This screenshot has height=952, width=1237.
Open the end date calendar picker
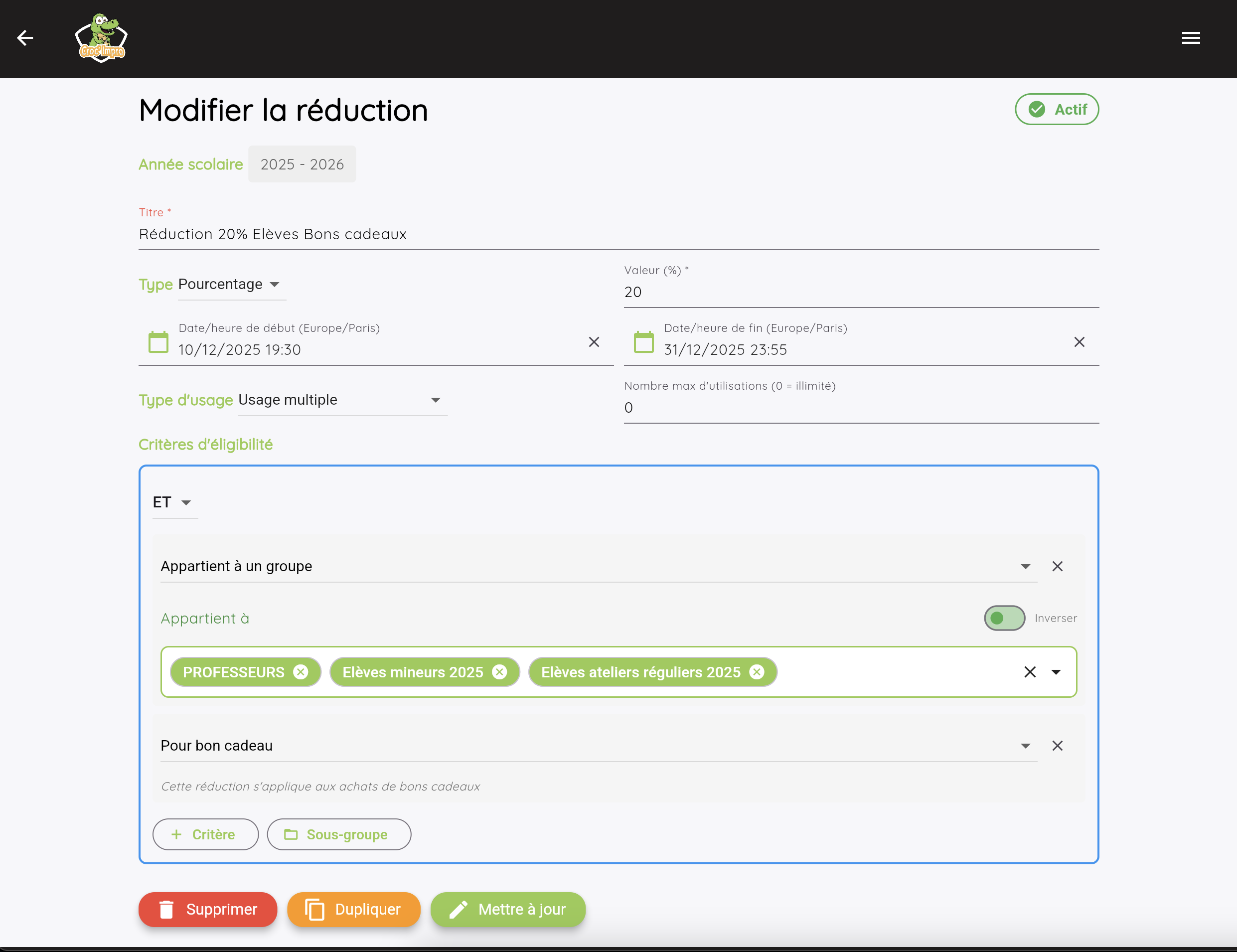[x=643, y=342]
